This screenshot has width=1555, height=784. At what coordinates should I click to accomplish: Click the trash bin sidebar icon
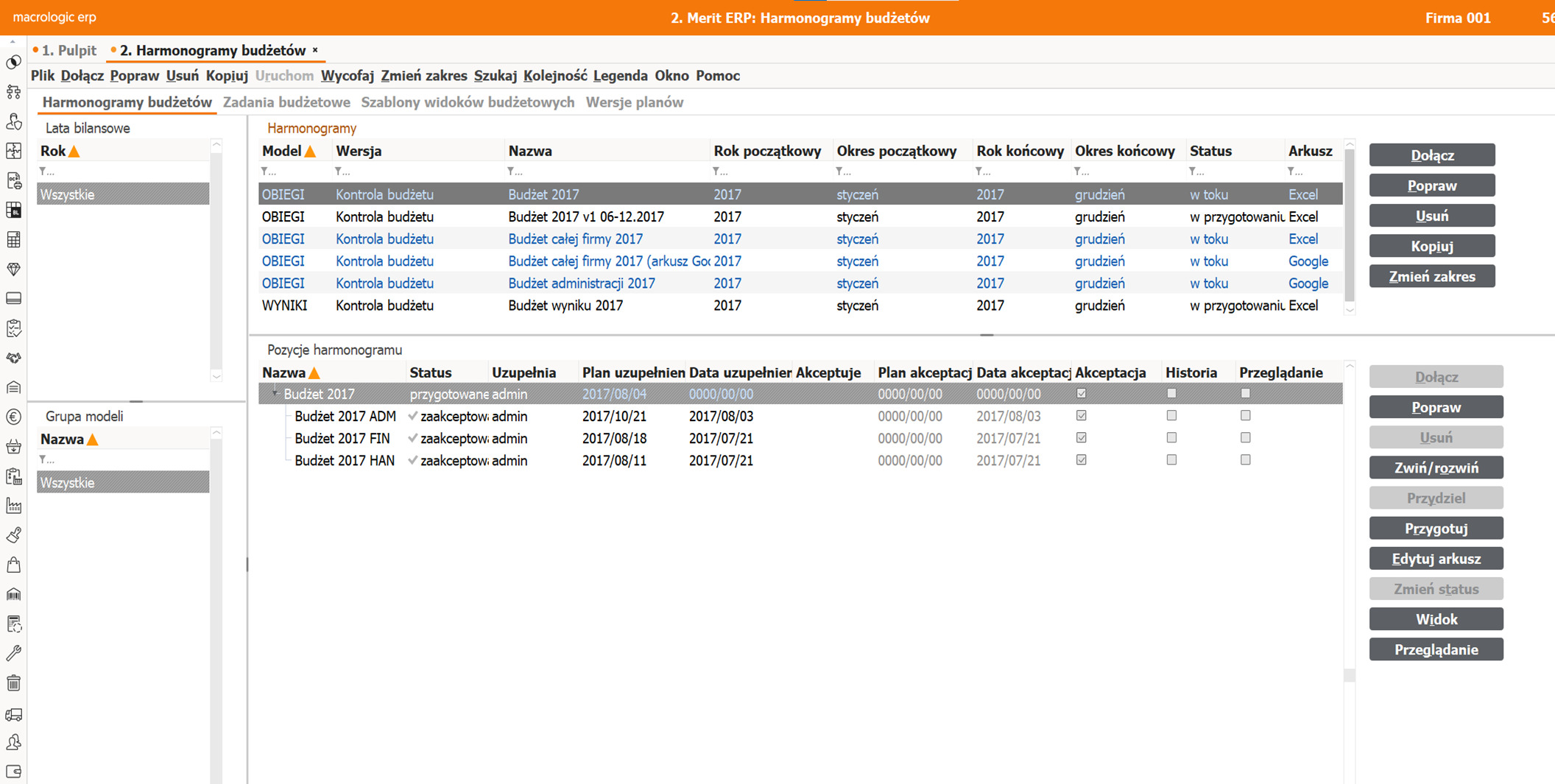point(13,683)
